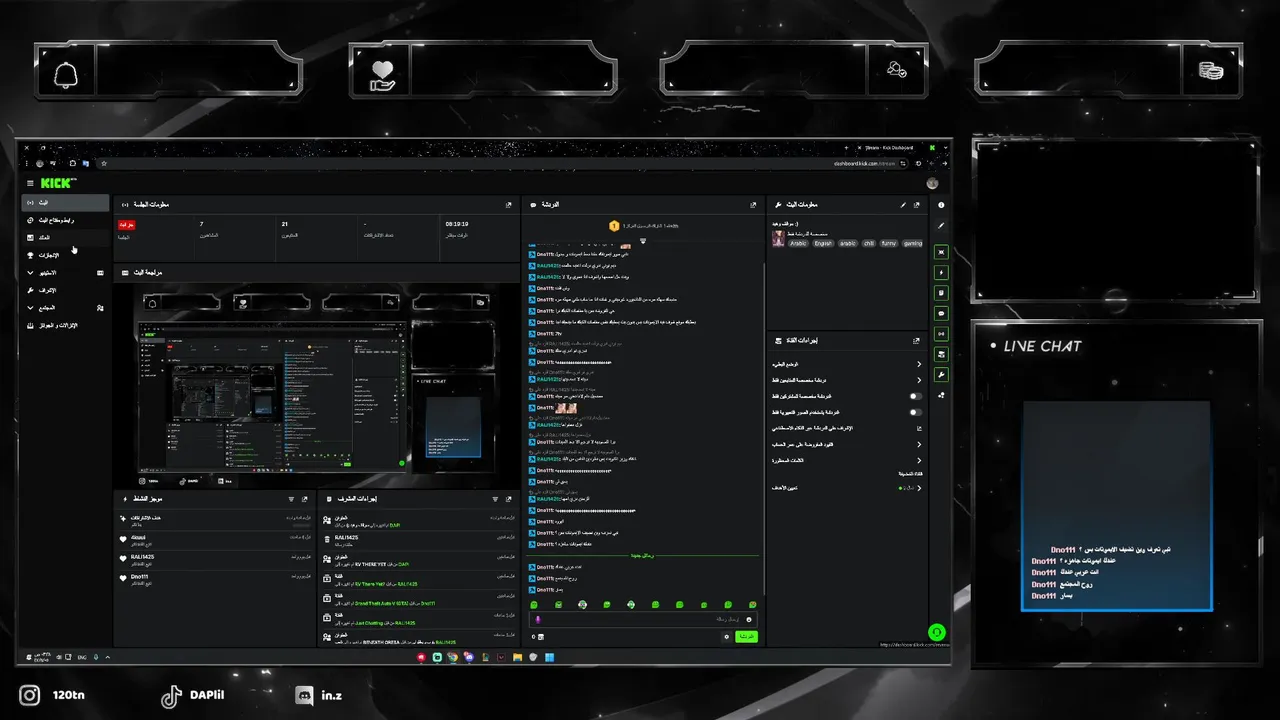This screenshot has height=720, width=1280.
Task: Pop out the session info panel
Action: tap(509, 204)
